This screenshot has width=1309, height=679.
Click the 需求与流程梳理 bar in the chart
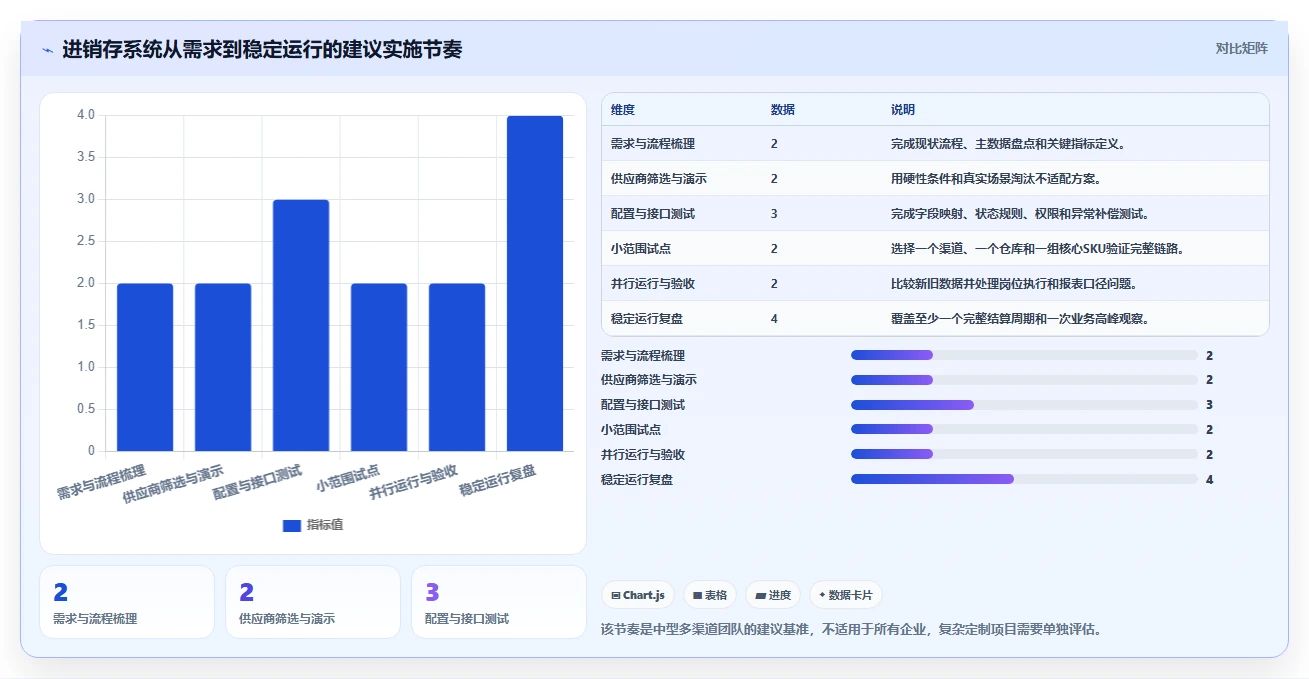point(145,367)
